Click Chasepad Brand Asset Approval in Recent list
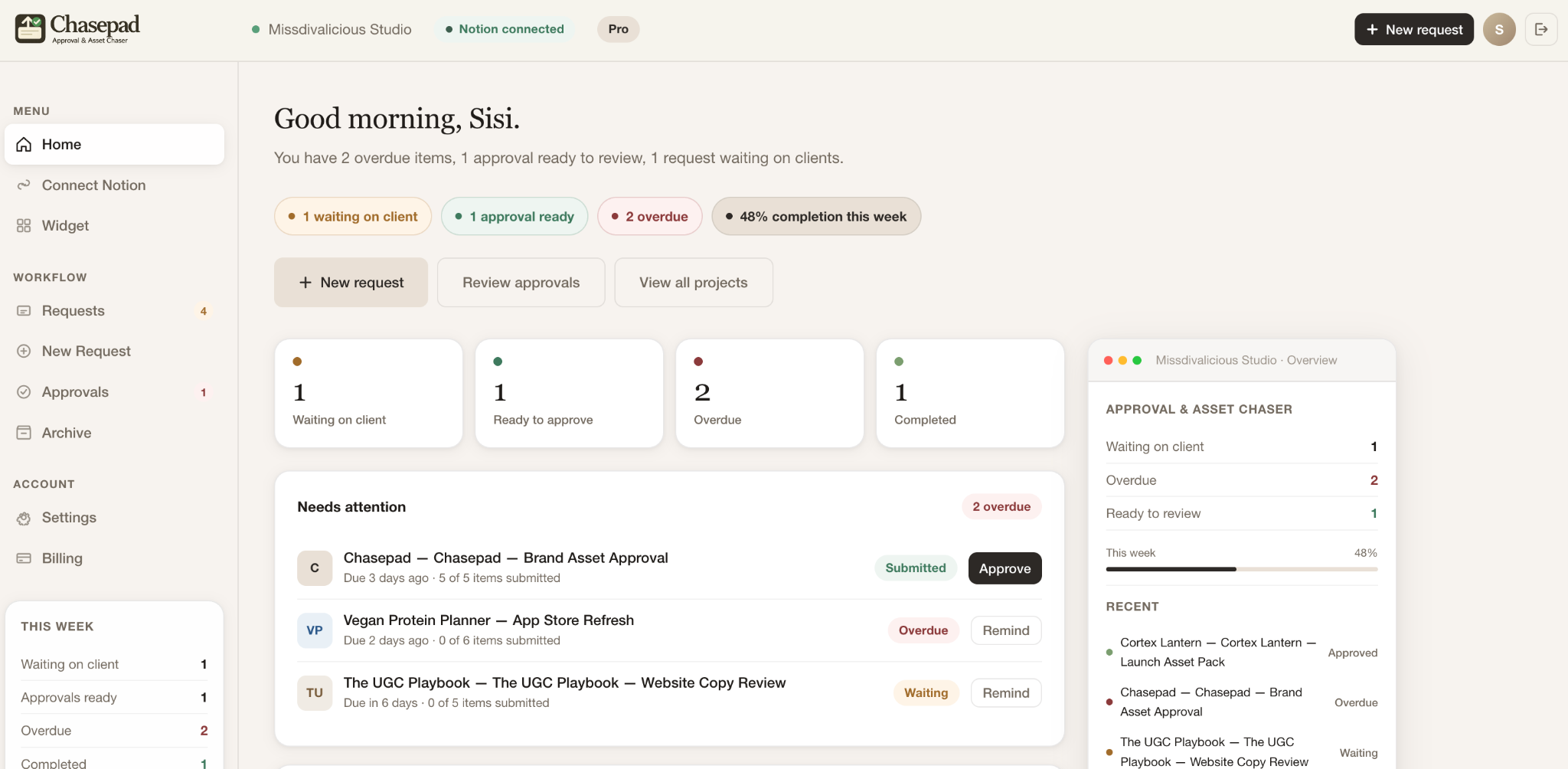The height and width of the screenshot is (769, 1568). click(x=1242, y=702)
